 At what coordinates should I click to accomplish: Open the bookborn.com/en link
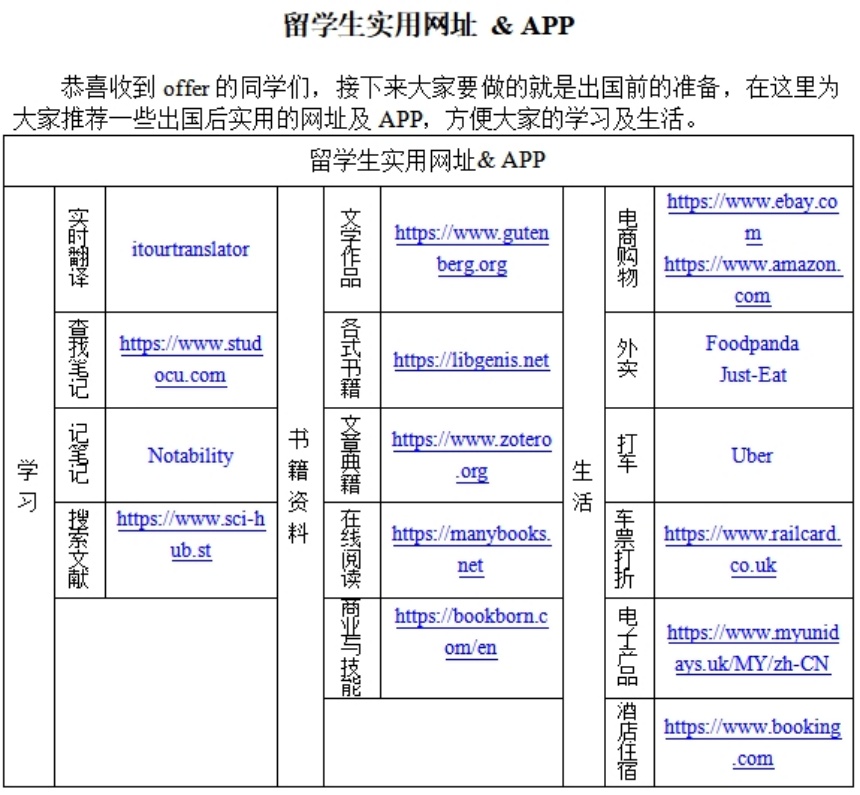(x=471, y=617)
